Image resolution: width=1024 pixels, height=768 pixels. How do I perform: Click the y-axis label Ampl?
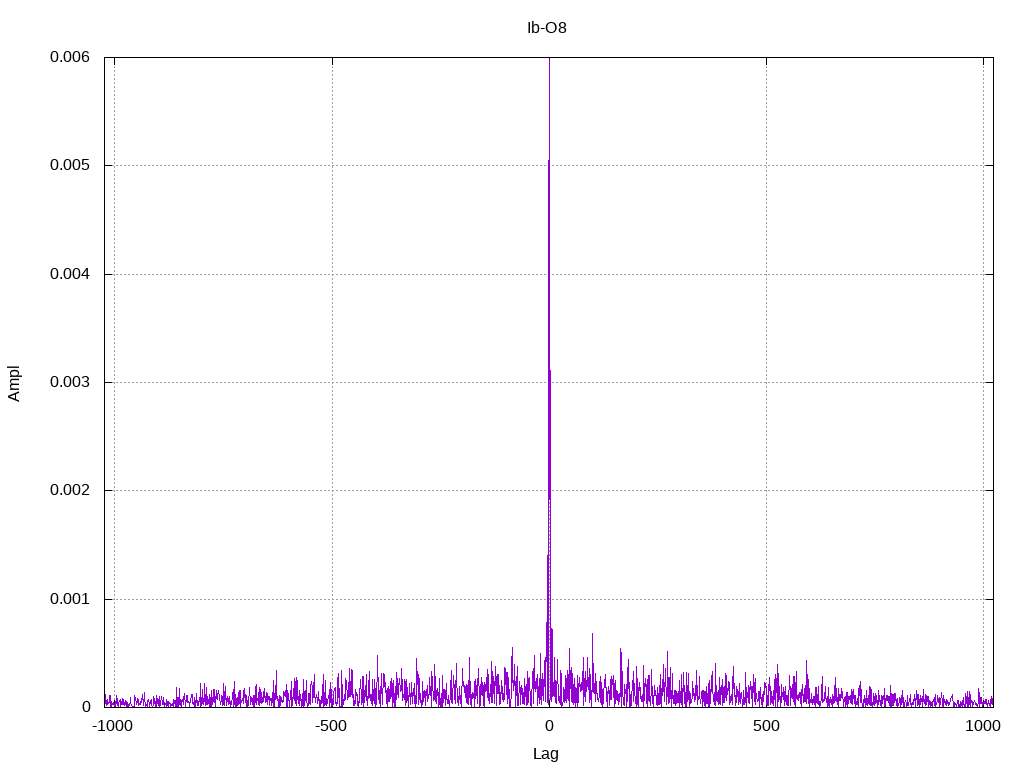(14, 383)
